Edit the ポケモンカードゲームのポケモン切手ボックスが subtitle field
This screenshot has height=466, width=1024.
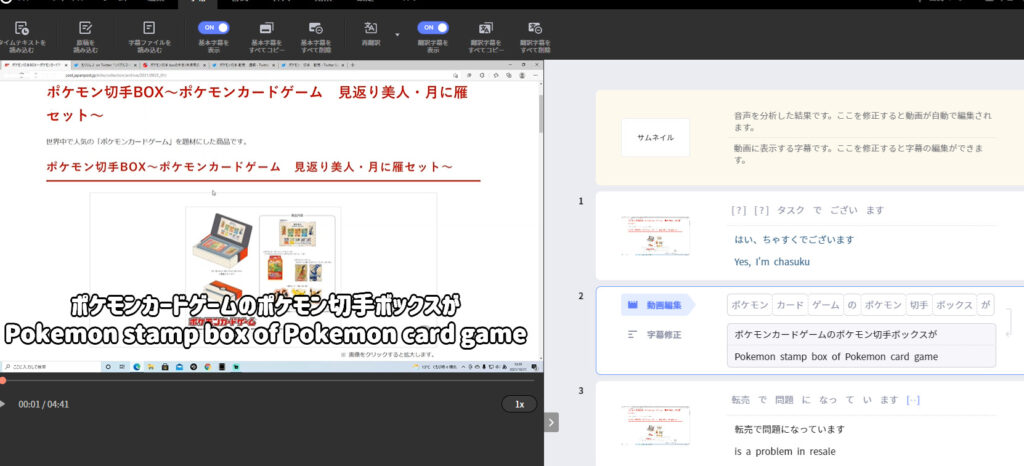tap(861, 335)
